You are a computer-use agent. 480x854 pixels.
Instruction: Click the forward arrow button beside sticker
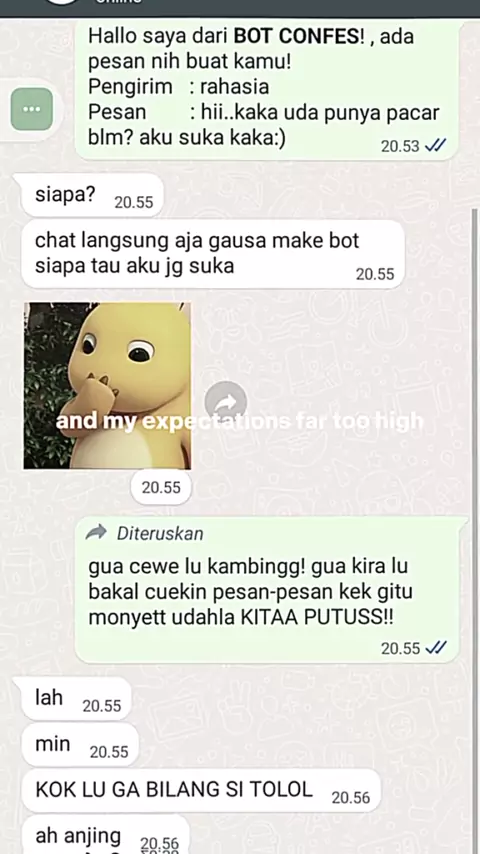[x=226, y=402]
